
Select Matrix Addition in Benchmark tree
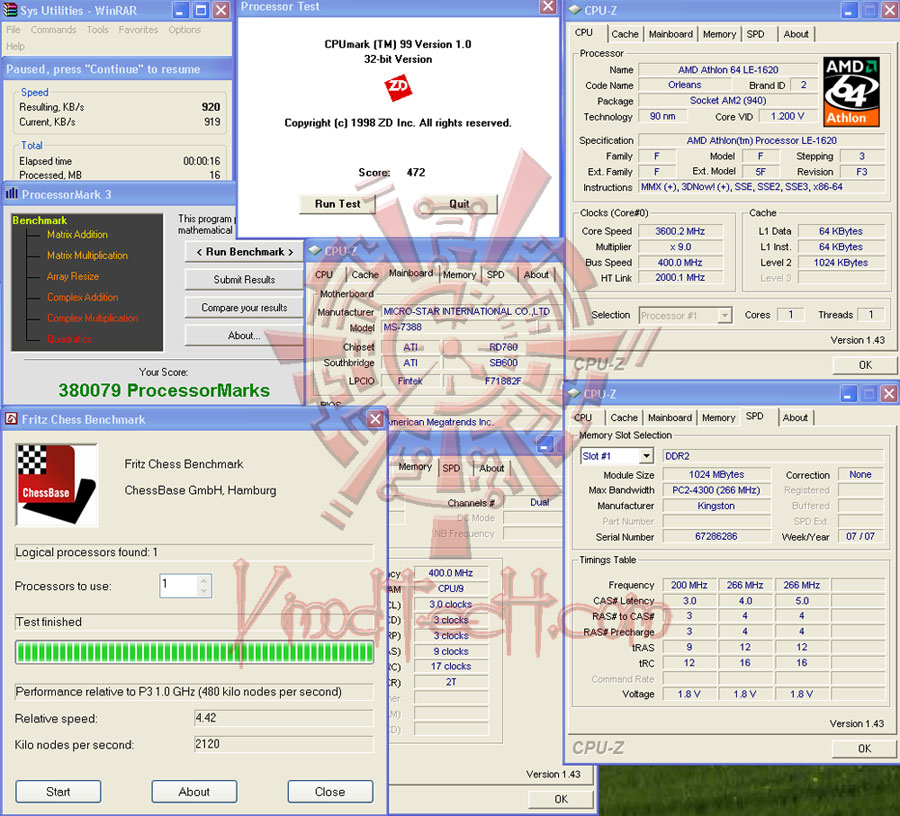pyautogui.click(x=77, y=235)
